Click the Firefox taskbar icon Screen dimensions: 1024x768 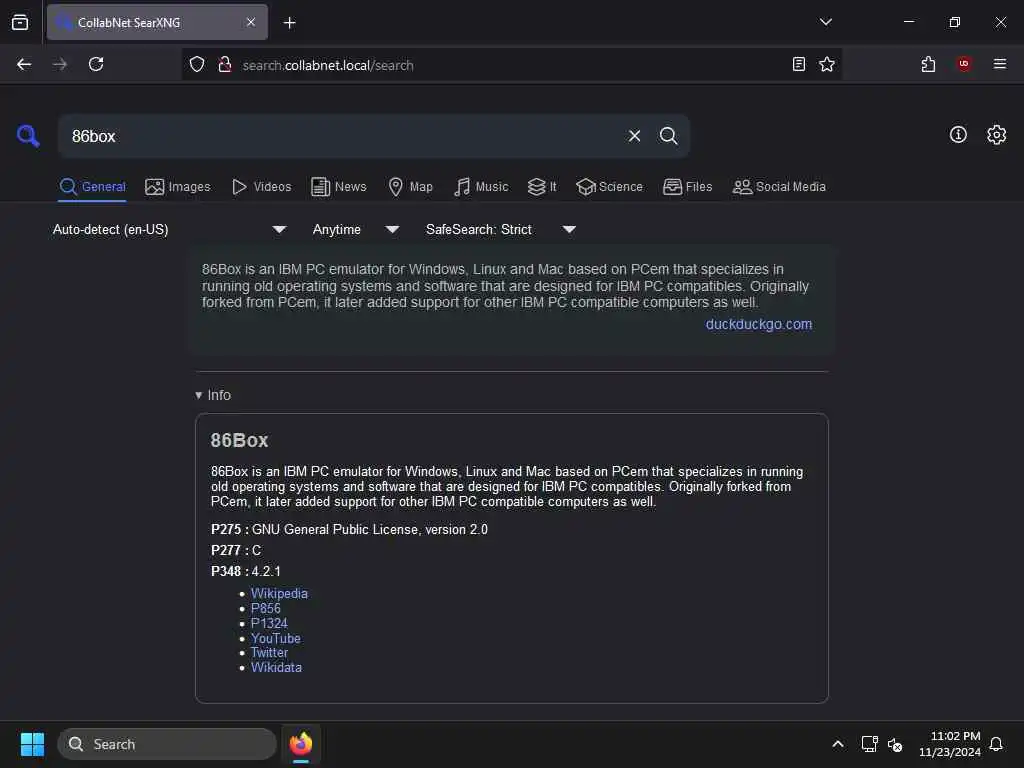[x=301, y=744]
